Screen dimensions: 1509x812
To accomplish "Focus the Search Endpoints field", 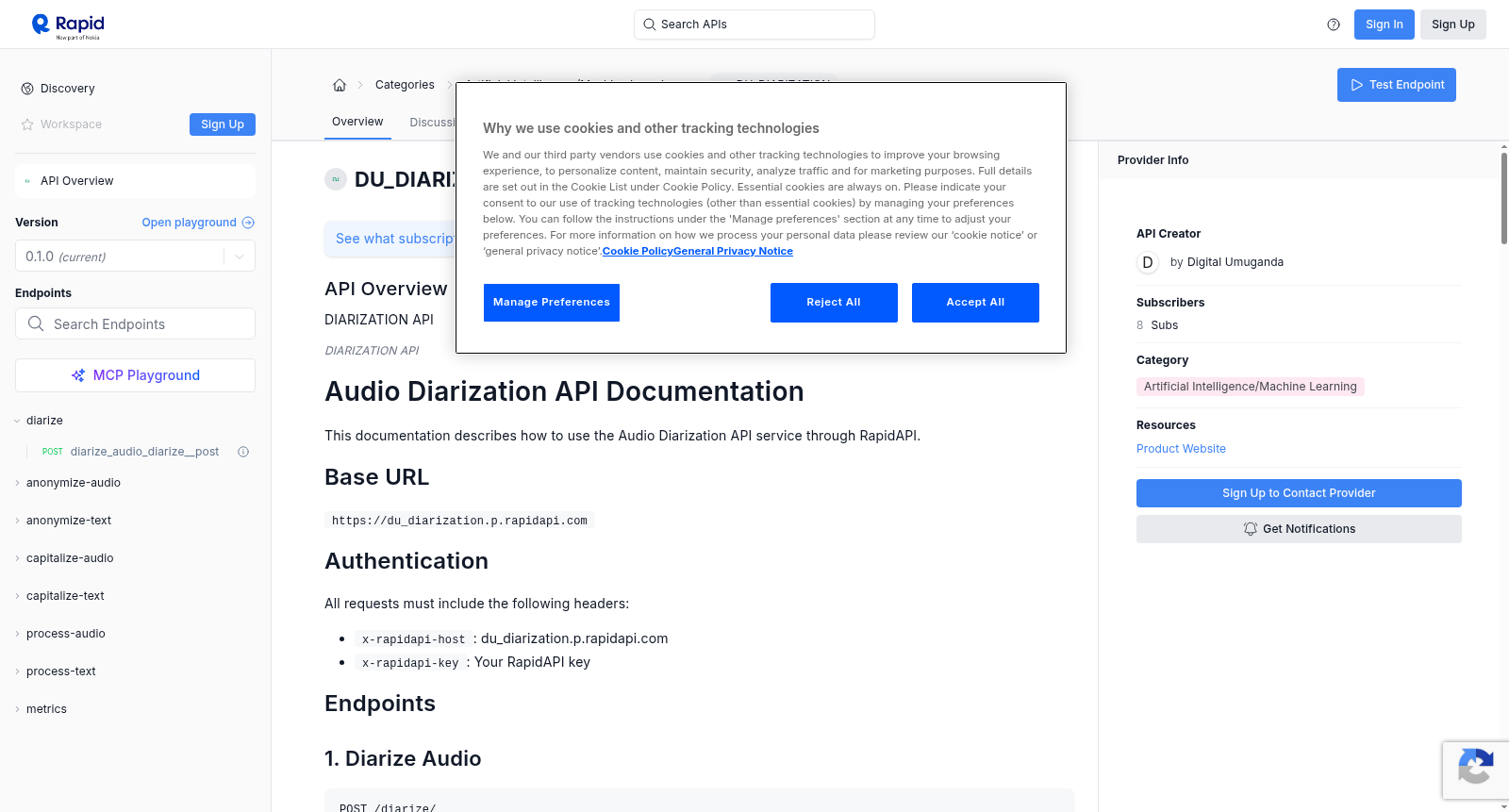I will click(x=135, y=323).
